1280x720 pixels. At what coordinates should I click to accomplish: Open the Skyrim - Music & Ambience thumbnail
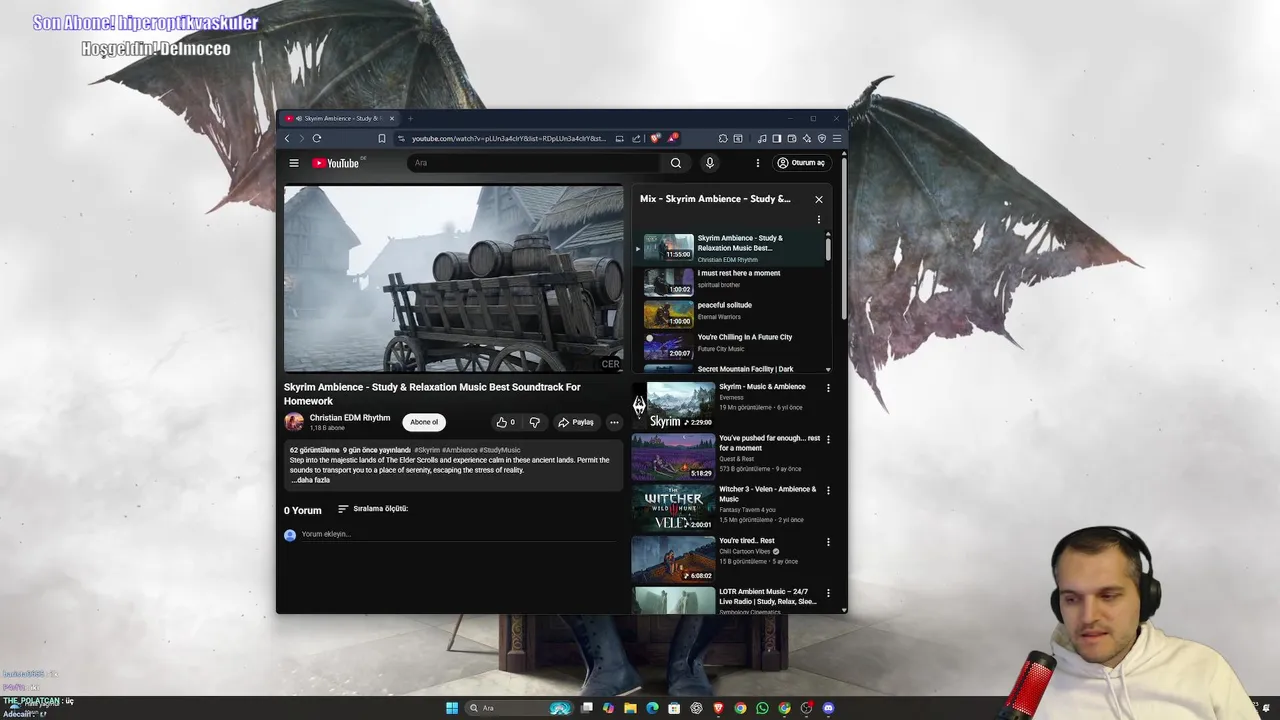[673, 405]
